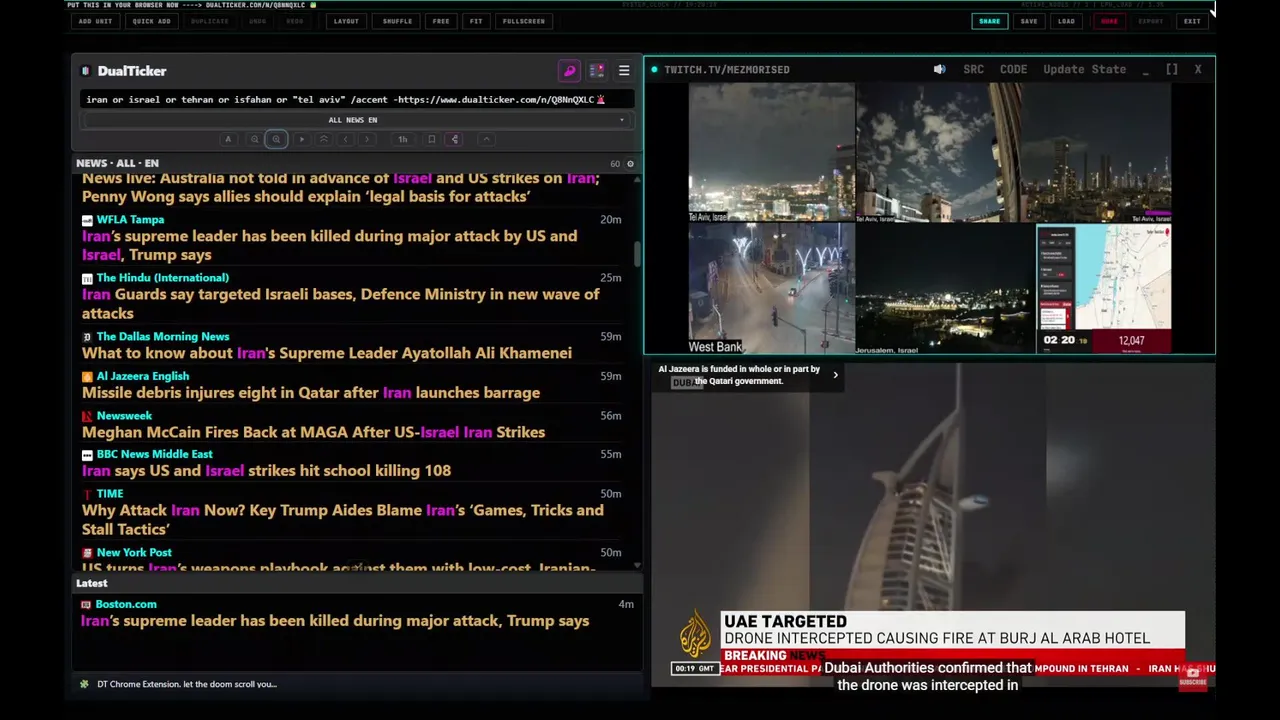
Task: Open the LAYOUT menu
Action: 346,21
